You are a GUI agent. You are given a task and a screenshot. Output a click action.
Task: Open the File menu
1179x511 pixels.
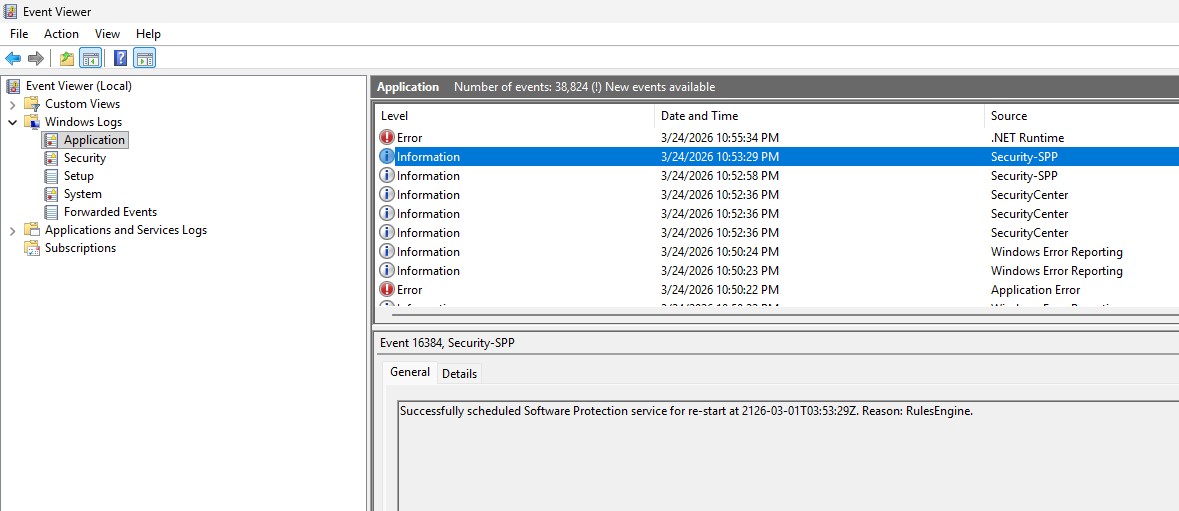point(19,34)
